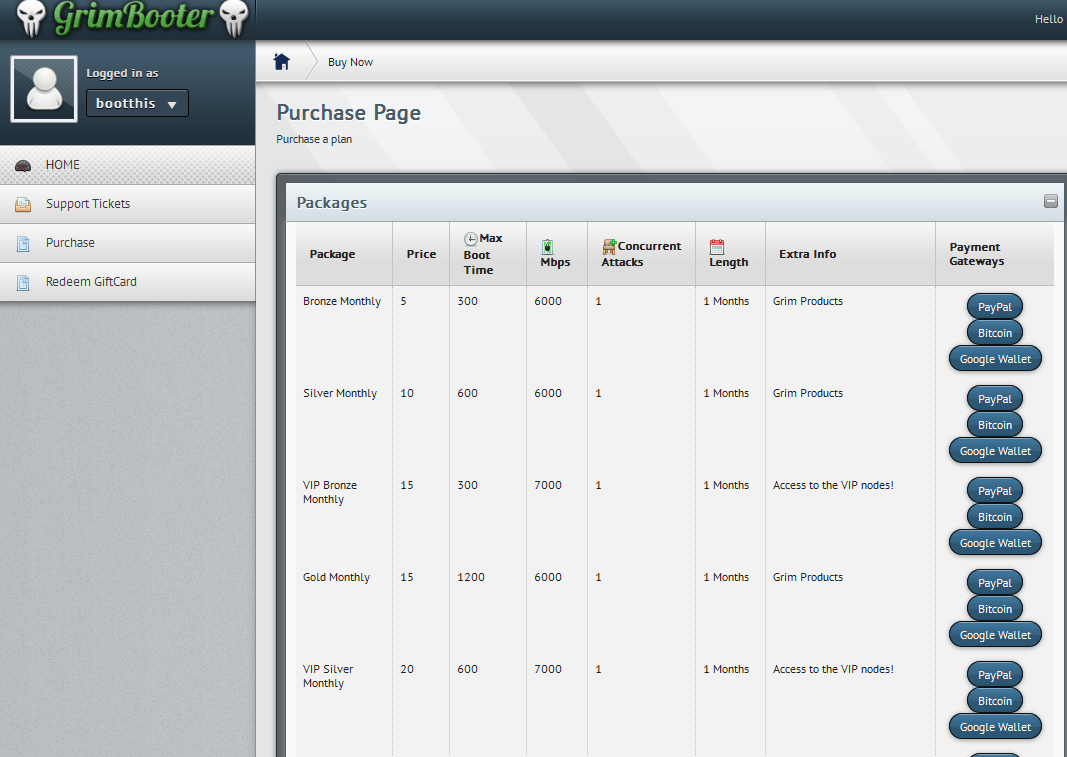Pay Gold Monthly with Bitcoin
Viewport: 1067px width, 757px height.
pyautogui.click(x=995, y=609)
